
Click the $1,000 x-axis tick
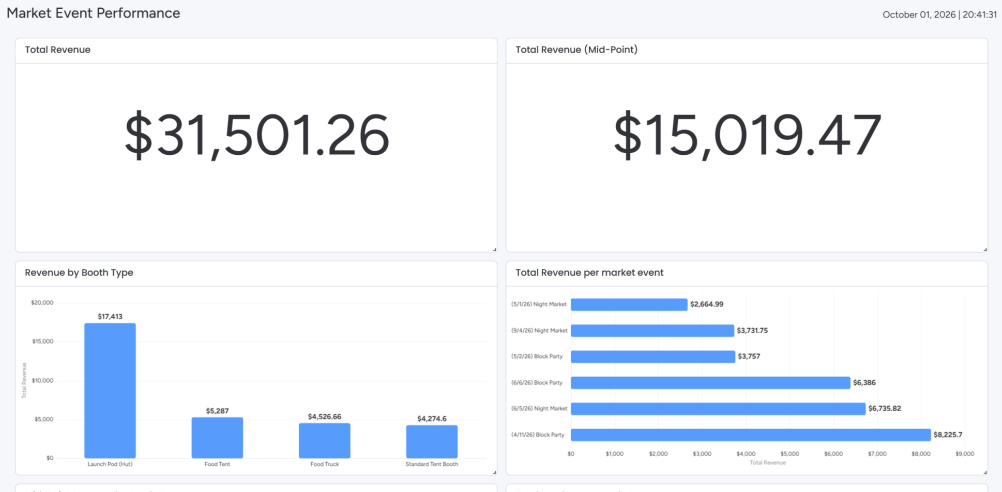(x=614, y=454)
